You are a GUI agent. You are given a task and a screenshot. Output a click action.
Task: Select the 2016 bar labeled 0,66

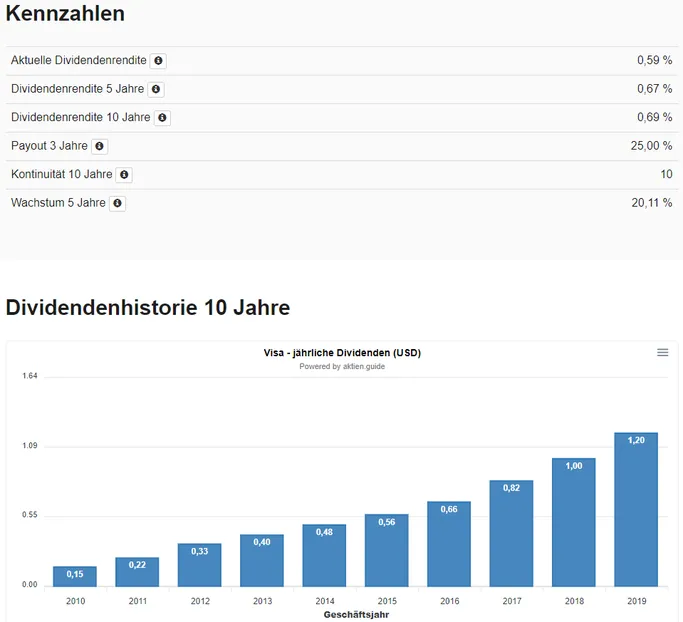(x=449, y=544)
